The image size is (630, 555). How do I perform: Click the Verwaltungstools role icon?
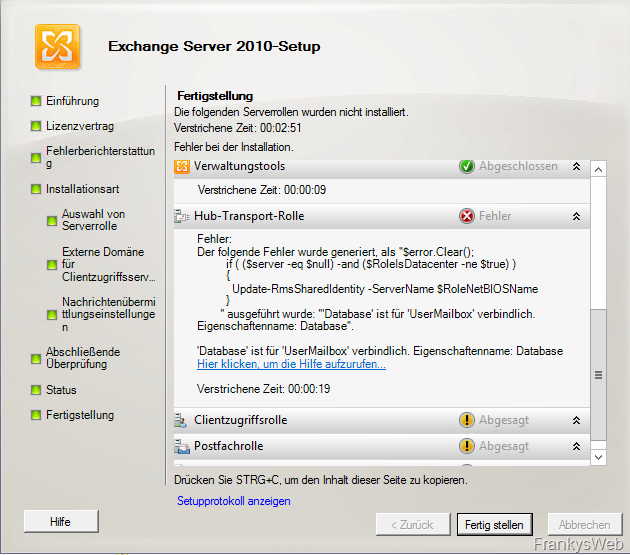coord(182,166)
